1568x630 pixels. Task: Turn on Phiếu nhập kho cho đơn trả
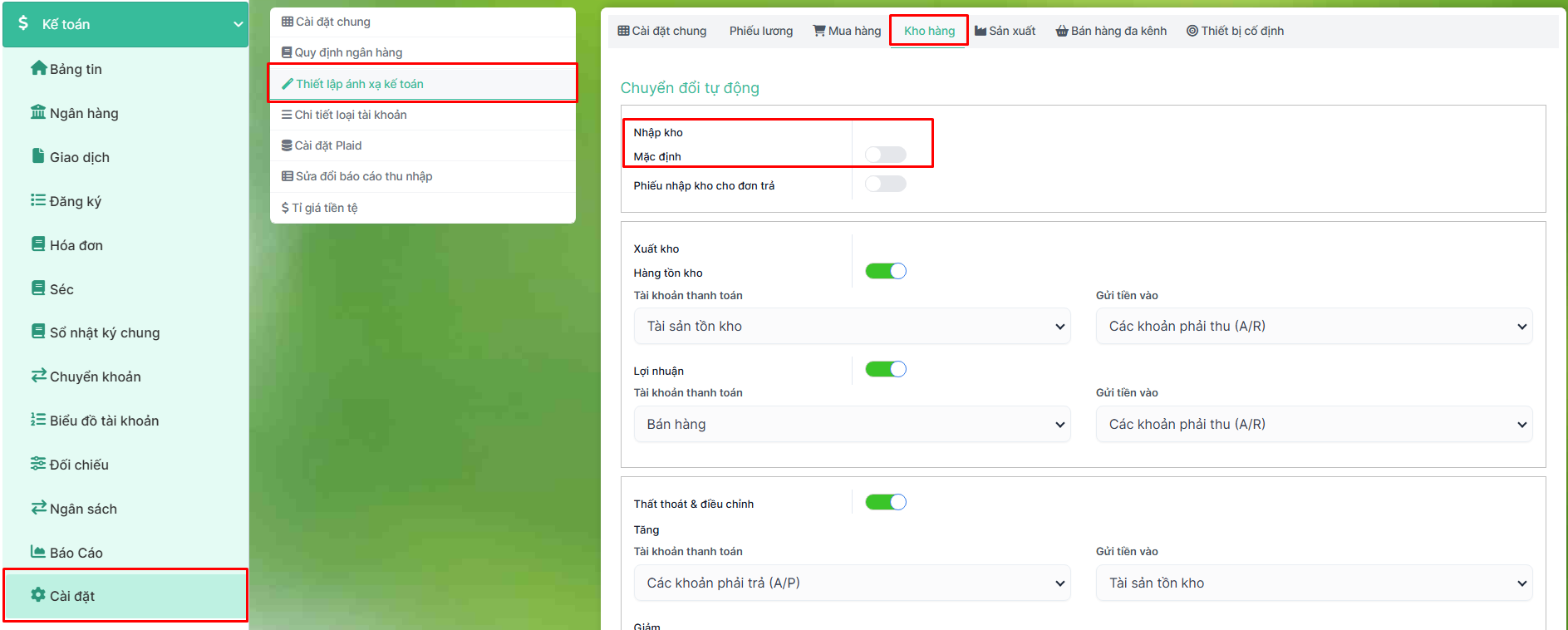(885, 184)
